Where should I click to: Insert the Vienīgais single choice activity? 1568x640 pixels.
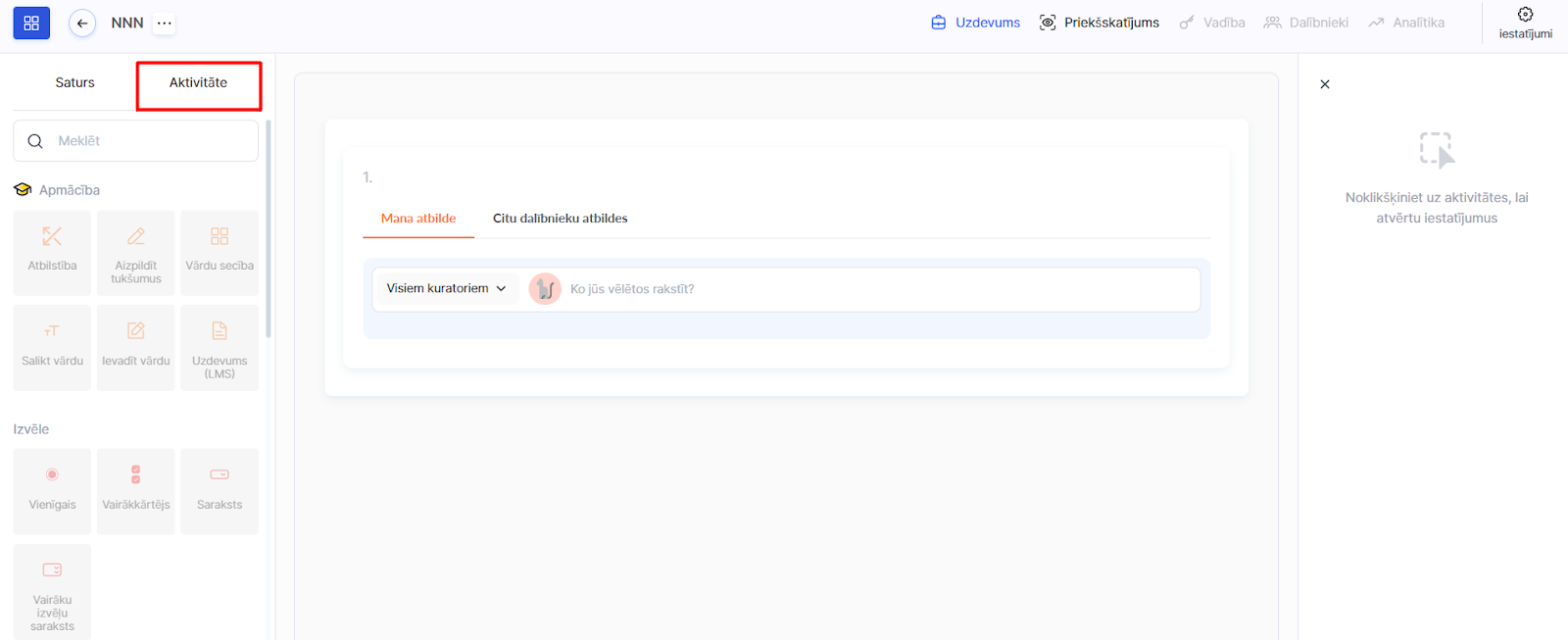(x=52, y=491)
